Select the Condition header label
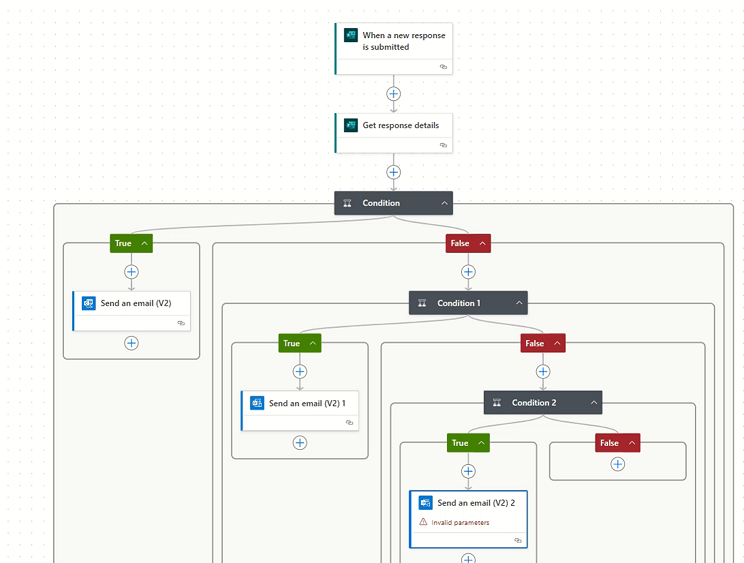Screen dimensions: 744x563 pyautogui.click(x=381, y=203)
